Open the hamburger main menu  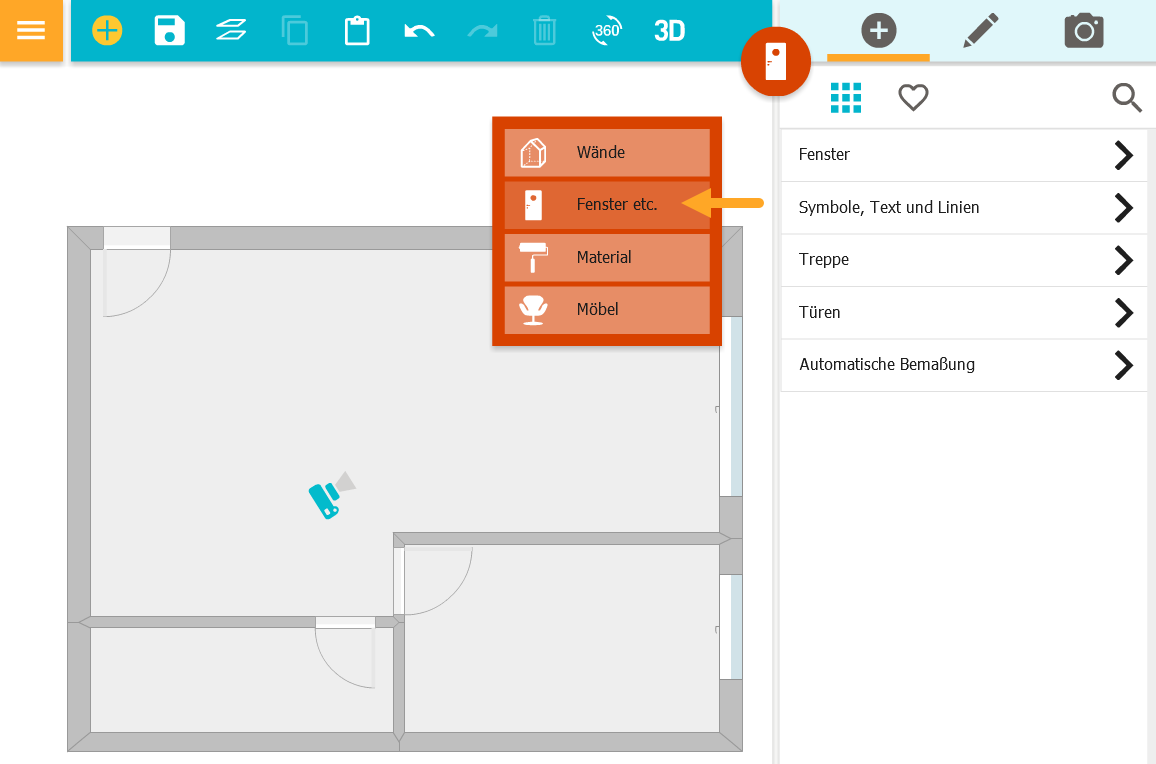point(31,30)
